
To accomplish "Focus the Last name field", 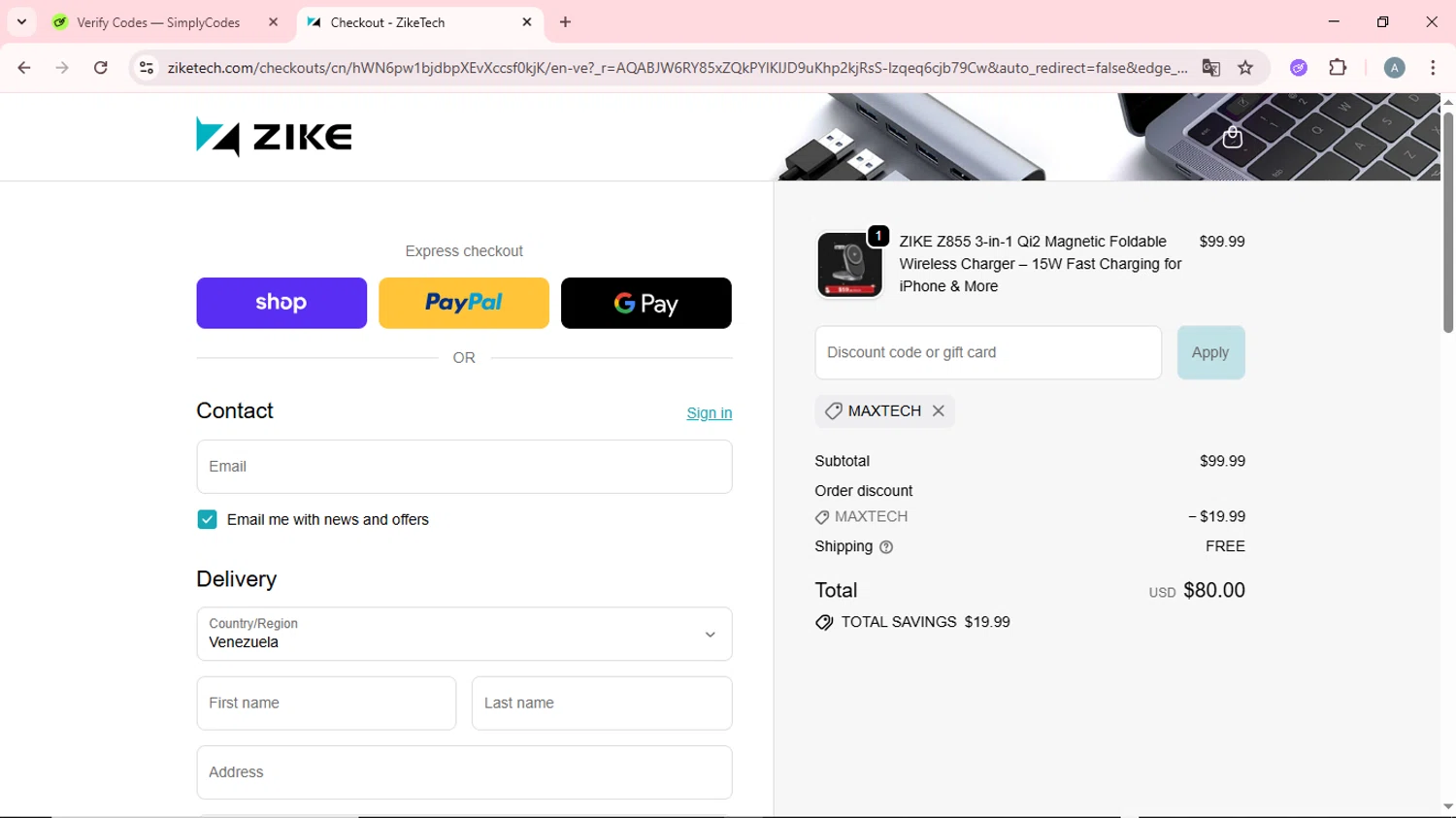I will 602,703.
